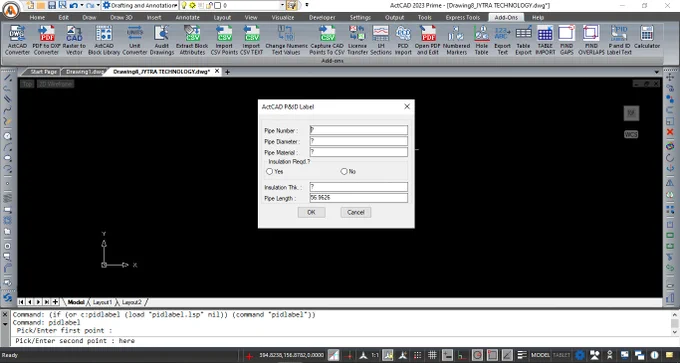Viewport: 680px width, 363px height.
Task: Open the Add-Ons ribbon tab
Action: pos(506,17)
